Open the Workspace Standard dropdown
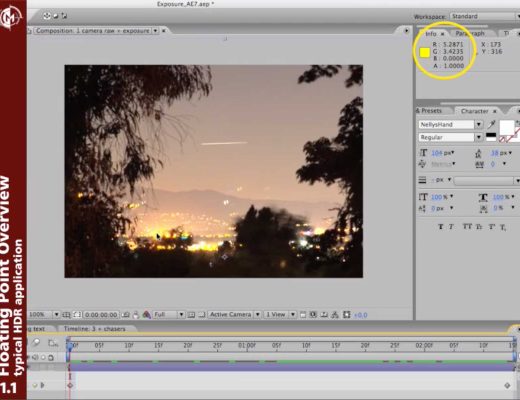 point(485,16)
